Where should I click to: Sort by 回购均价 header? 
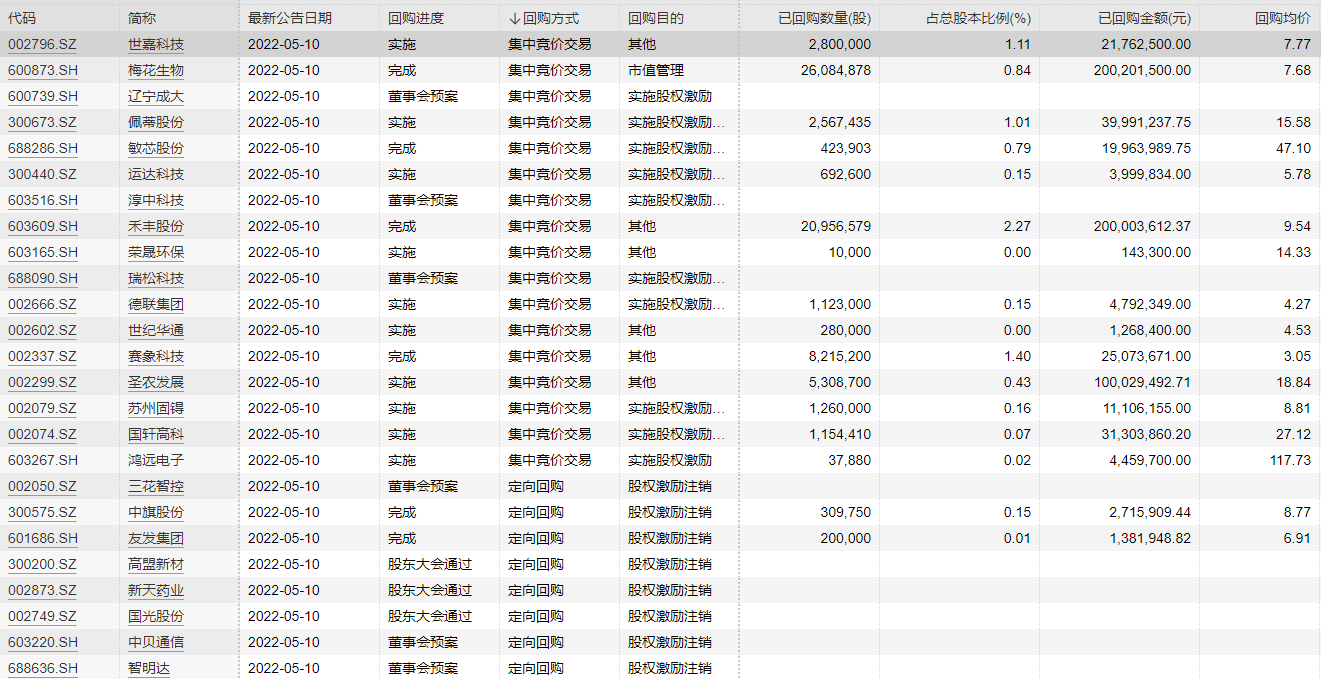pos(1282,18)
